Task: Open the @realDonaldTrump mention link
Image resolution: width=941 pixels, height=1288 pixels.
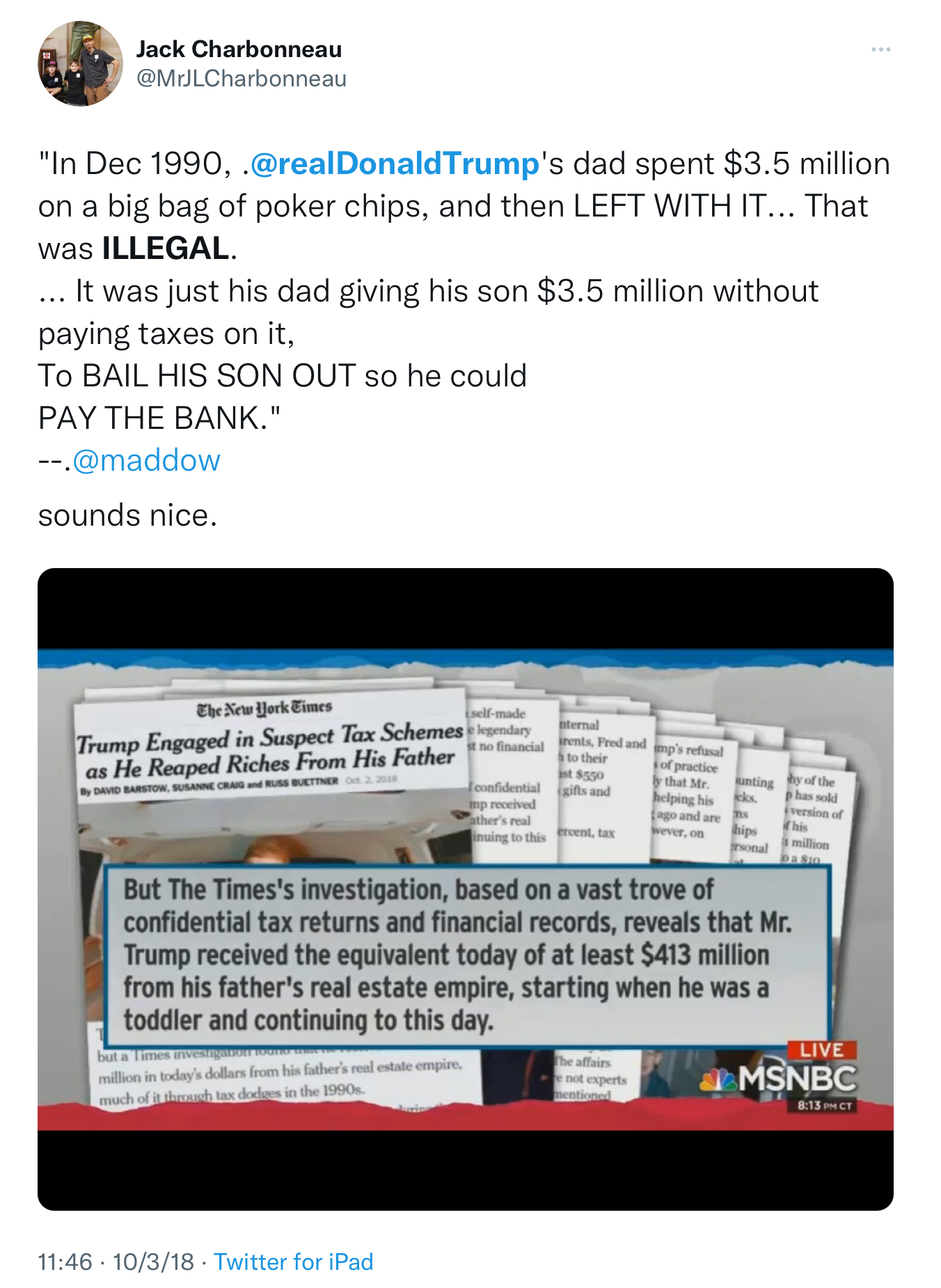Action: [395, 164]
